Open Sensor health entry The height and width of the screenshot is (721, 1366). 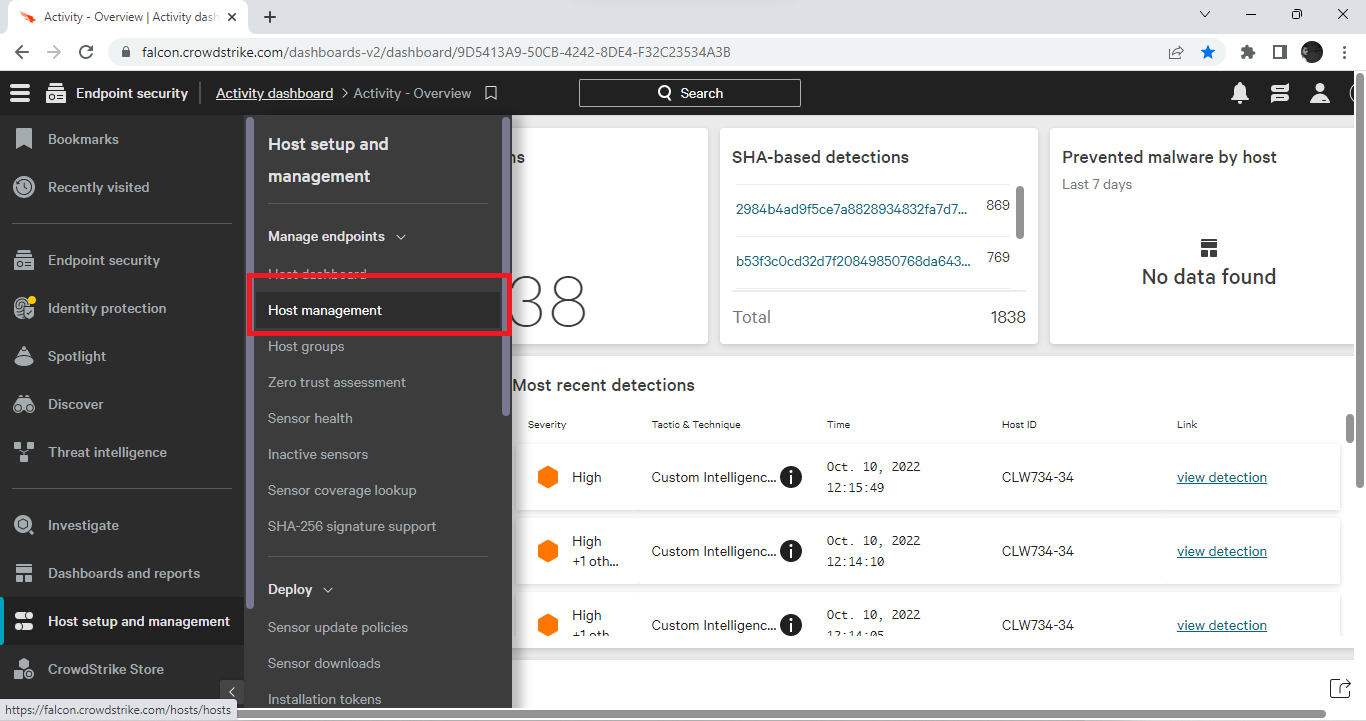tap(310, 418)
